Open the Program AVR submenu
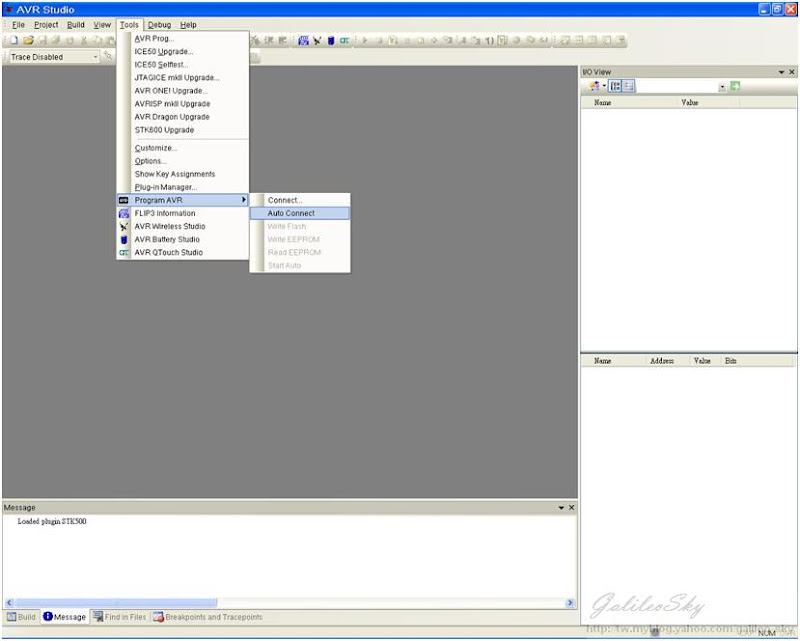The height and width of the screenshot is (641, 800). (x=183, y=200)
